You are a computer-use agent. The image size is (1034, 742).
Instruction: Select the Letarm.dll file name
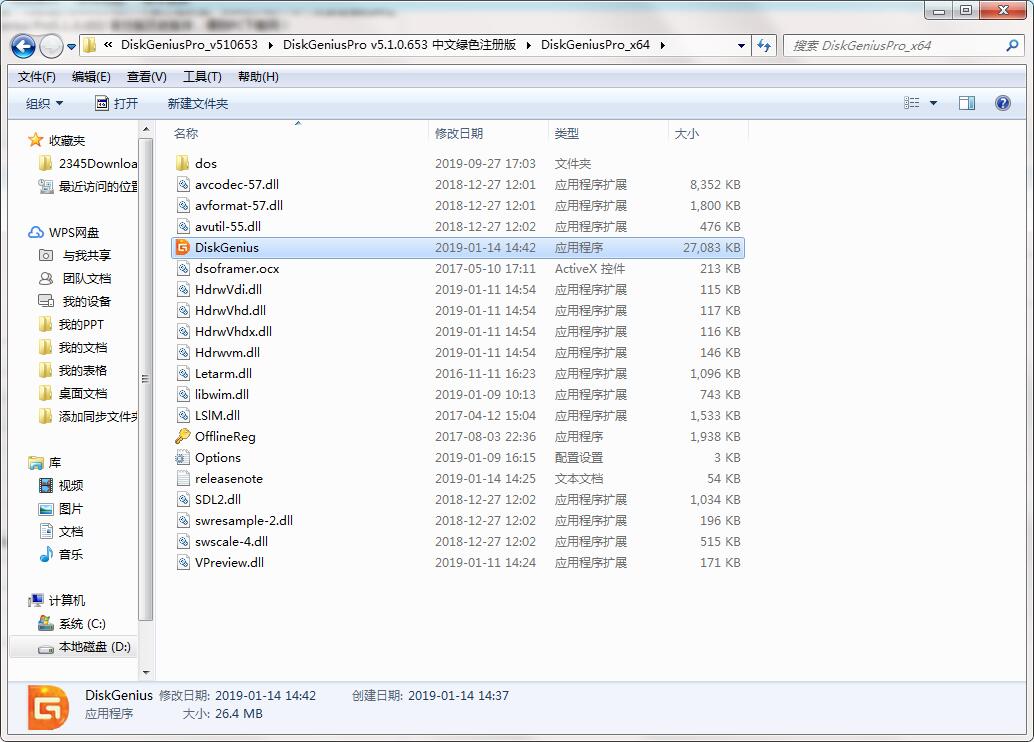point(223,374)
